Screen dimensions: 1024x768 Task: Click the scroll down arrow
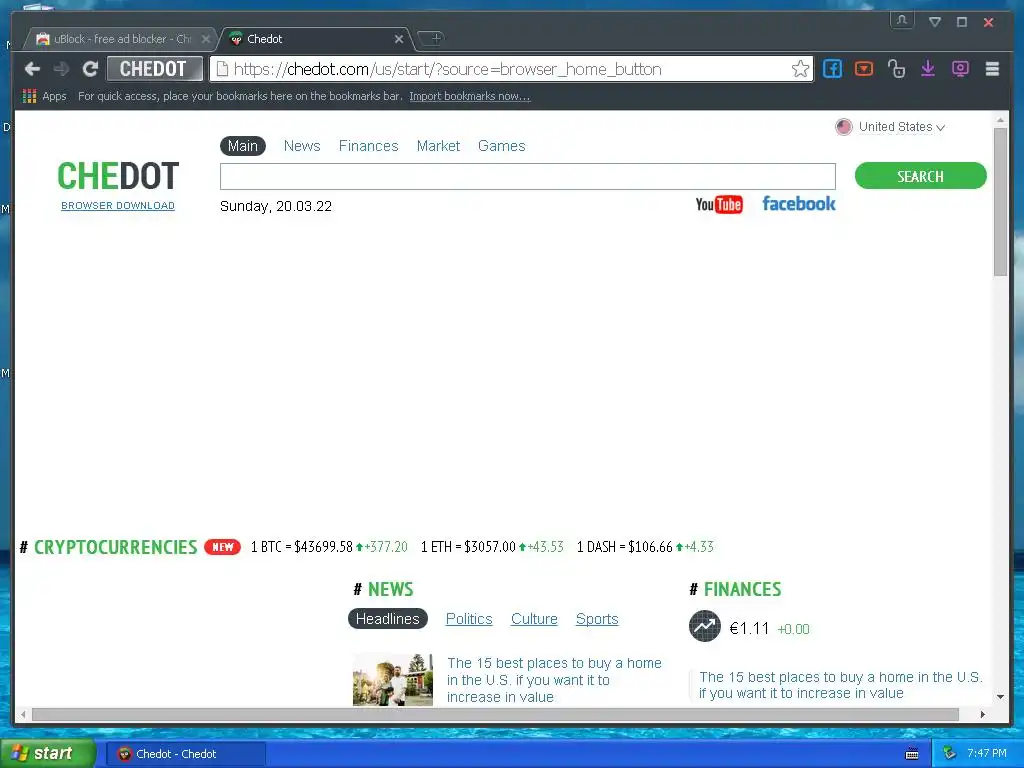1000,697
